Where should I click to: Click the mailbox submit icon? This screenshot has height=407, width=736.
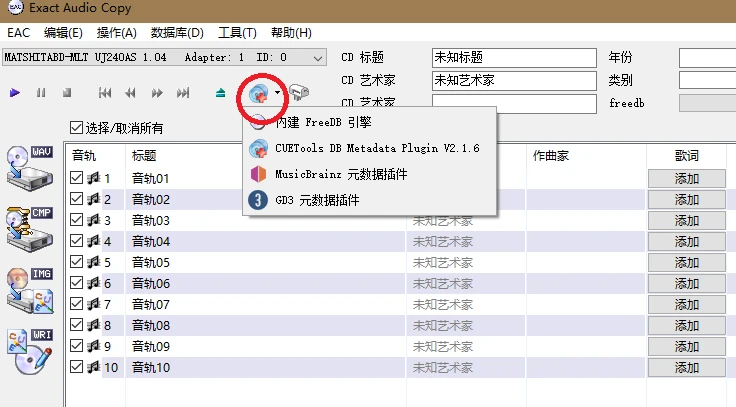pos(299,92)
